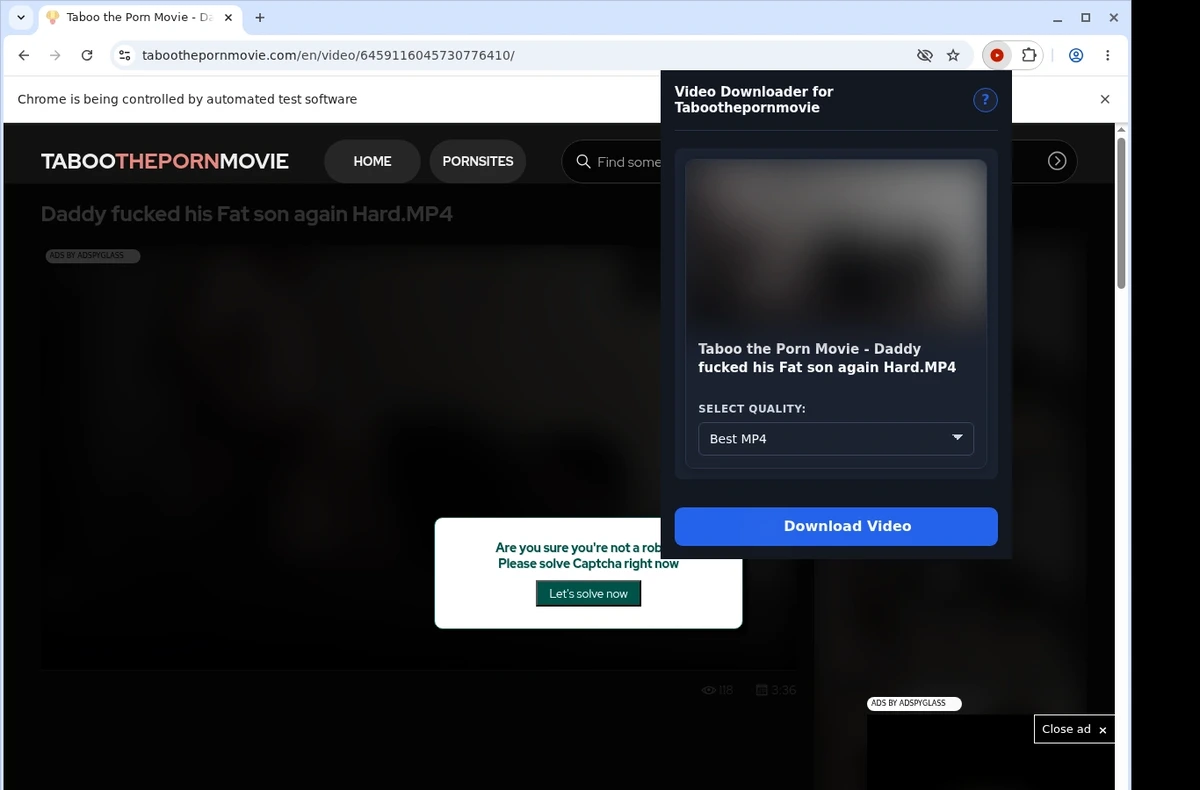This screenshot has height=790, width=1200.
Task: Bookmark this page with the star icon
Action: point(953,55)
